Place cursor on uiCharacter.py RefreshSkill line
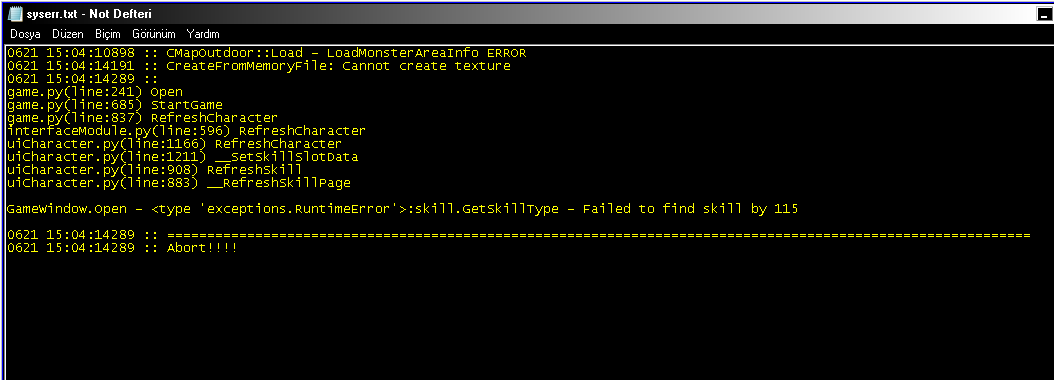This screenshot has height=380, width=1054. [x=154, y=169]
